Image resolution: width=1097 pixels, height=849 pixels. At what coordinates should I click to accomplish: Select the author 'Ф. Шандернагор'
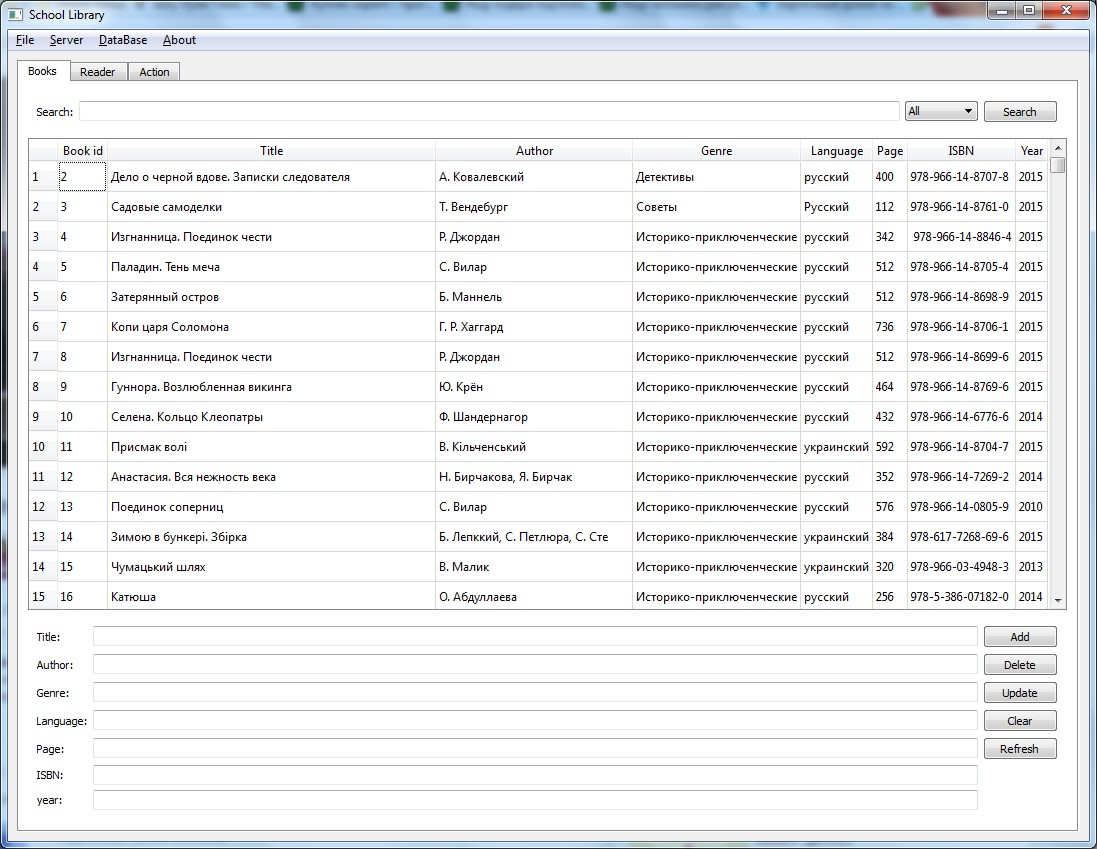point(534,417)
